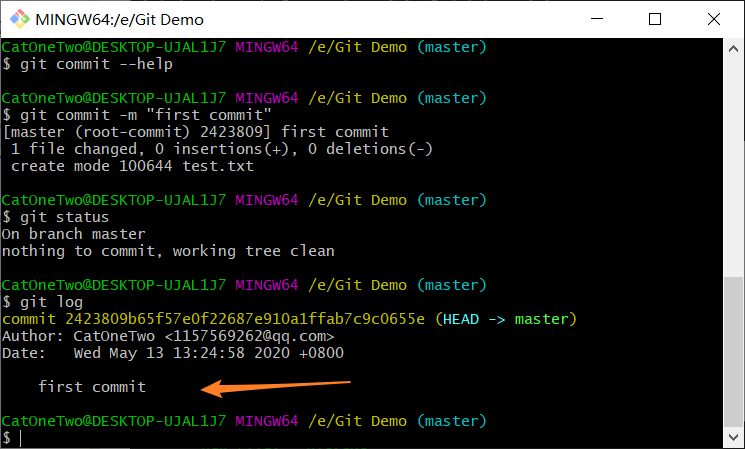Click the vertical scrollbar thumb
The image size is (745, 449).
point(734,352)
